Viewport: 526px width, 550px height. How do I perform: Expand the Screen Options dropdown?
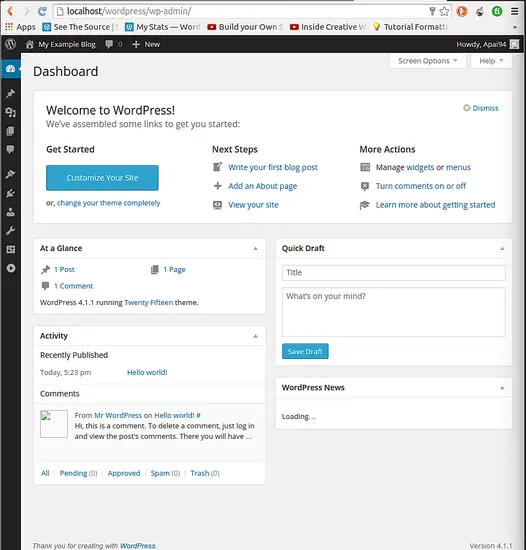[x=427, y=61]
